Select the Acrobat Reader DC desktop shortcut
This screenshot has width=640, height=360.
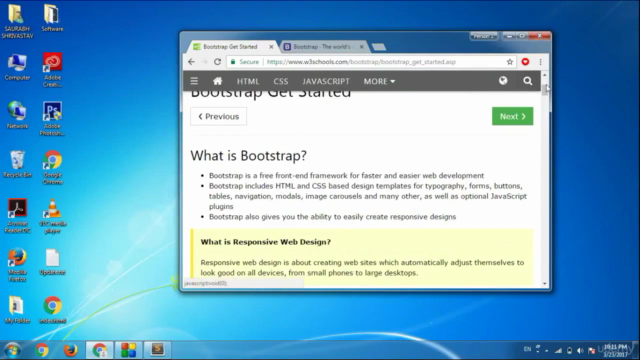pyautogui.click(x=17, y=216)
